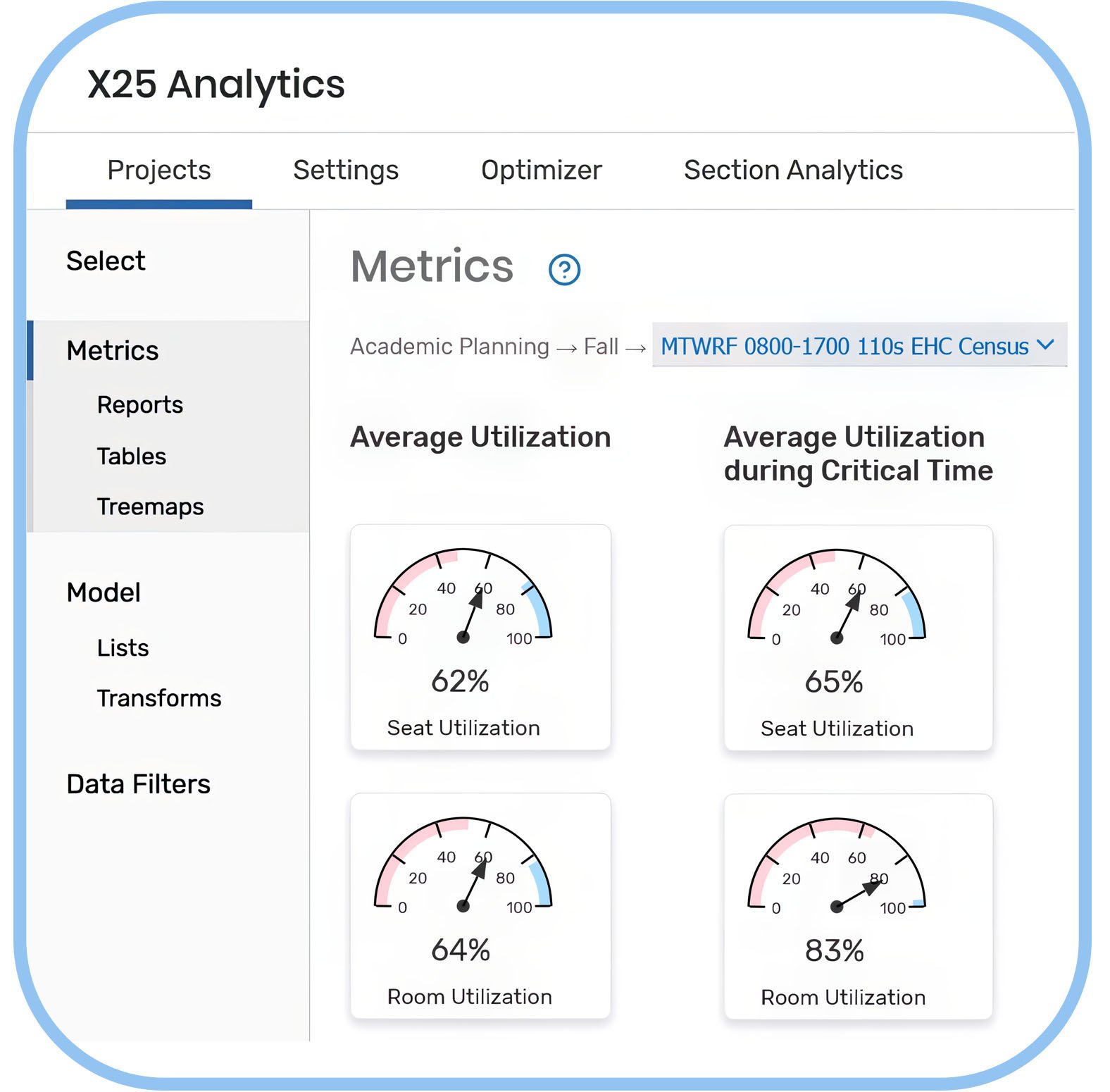The width and height of the screenshot is (1110, 1092).
Task: Click the 62% Seat Utilization gauge
Action: [x=480, y=637]
